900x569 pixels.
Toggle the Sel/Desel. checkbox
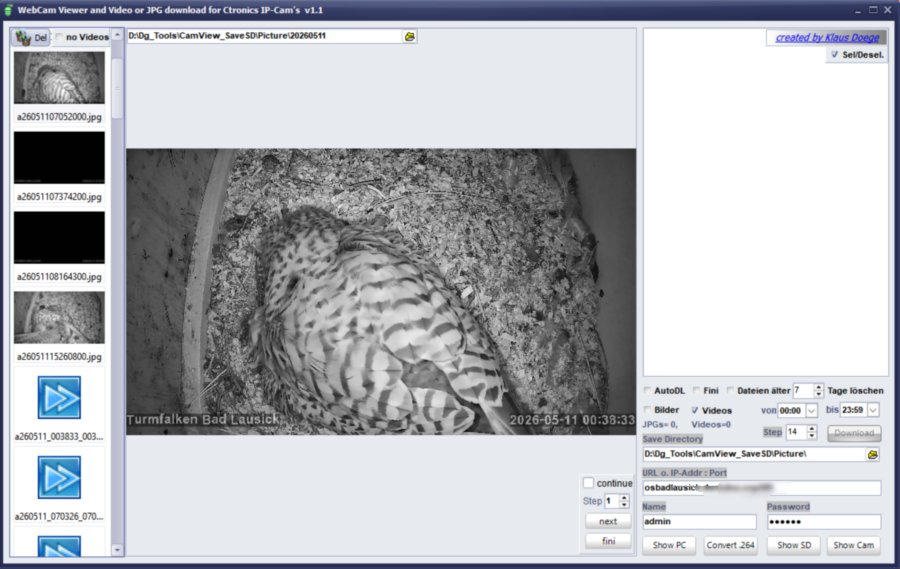tap(835, 55)
